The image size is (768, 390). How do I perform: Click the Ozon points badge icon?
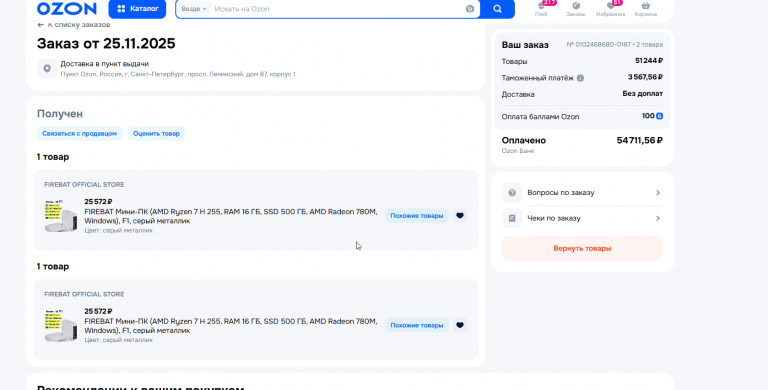pyautogui.click(x=660, y=116)
